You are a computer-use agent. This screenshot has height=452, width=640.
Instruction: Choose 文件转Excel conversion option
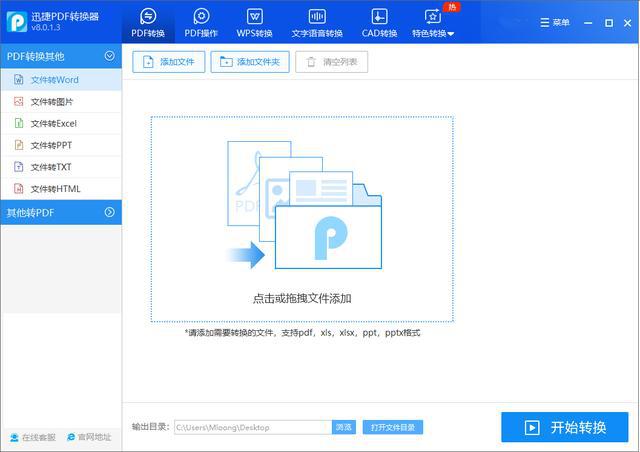pos(61,123)
